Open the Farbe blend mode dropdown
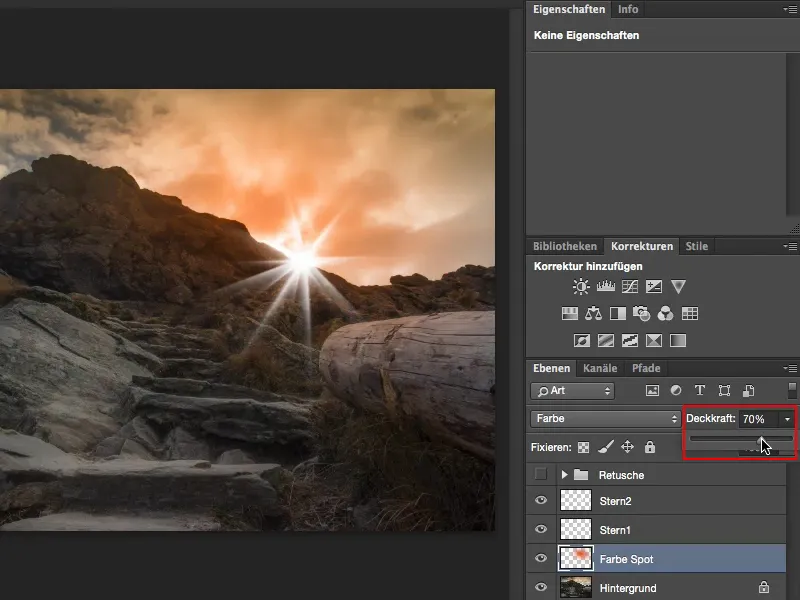The image size is (800, 600). click(x=604, y=418)
